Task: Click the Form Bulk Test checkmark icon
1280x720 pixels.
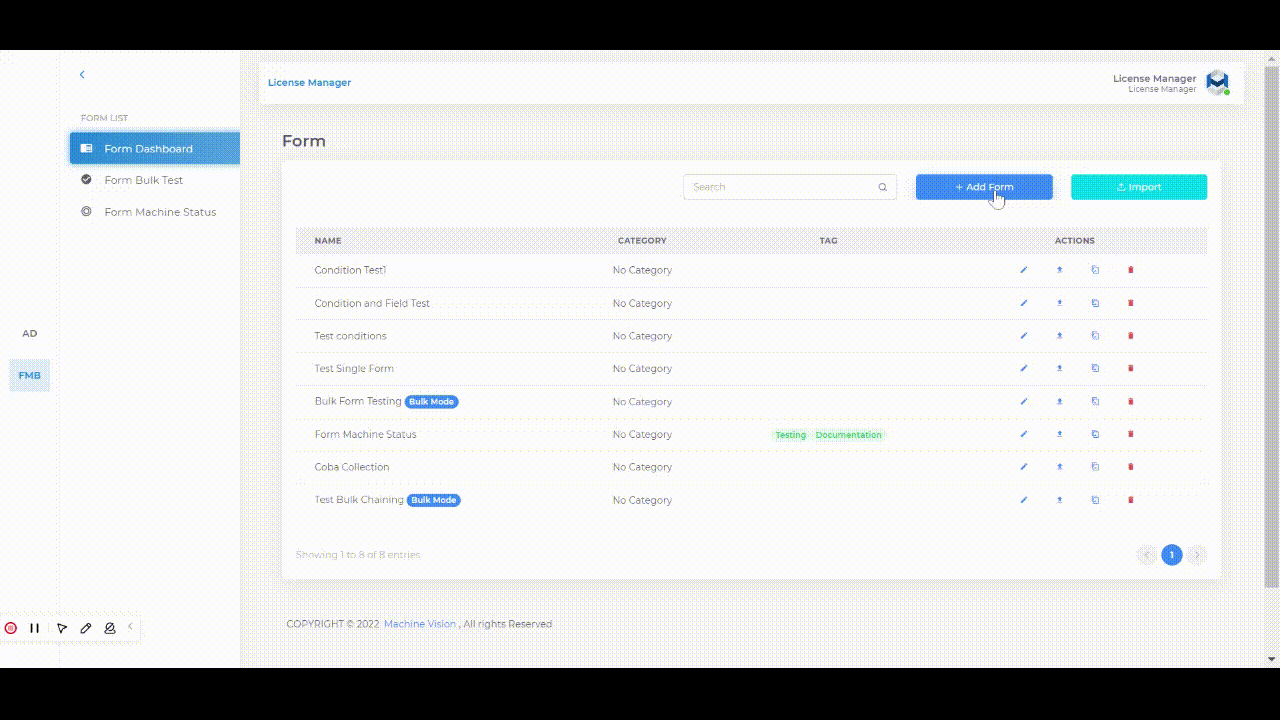Action: coord(86,179)
